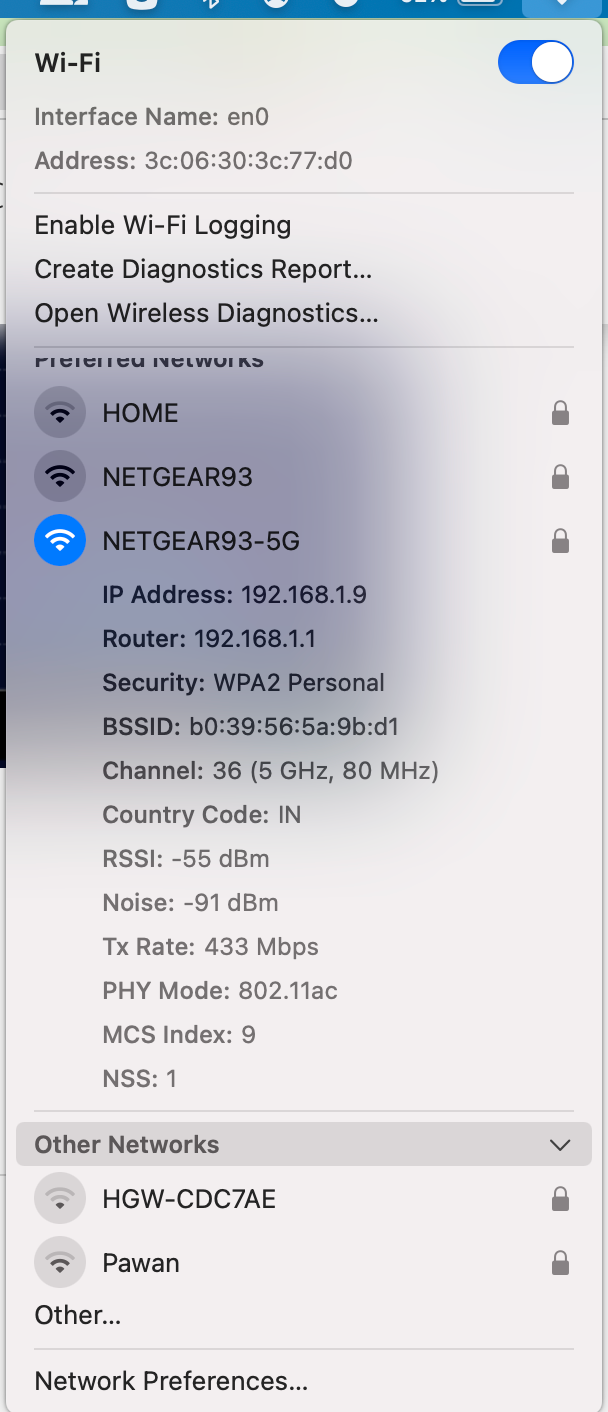Click the lock icon beside HGW-CDC7AE

tap(561, 1199)
